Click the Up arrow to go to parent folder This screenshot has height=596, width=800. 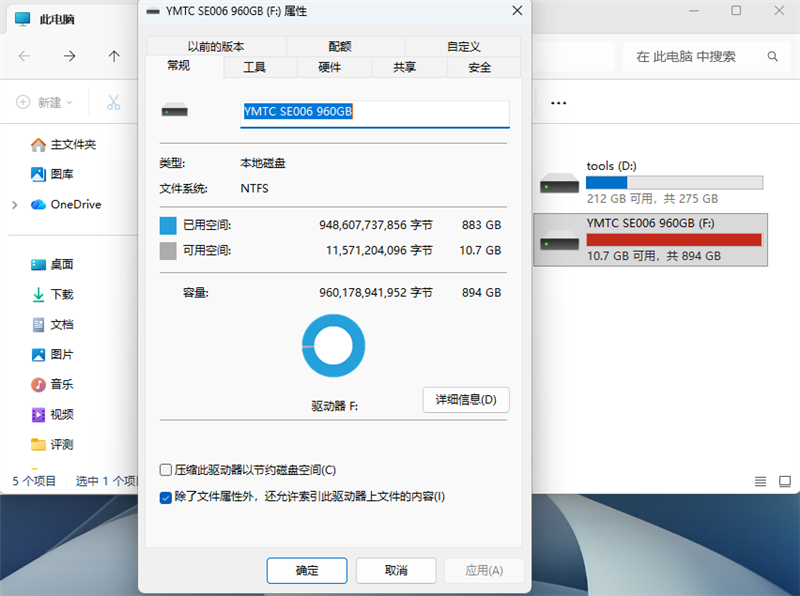tap(114, 57)
